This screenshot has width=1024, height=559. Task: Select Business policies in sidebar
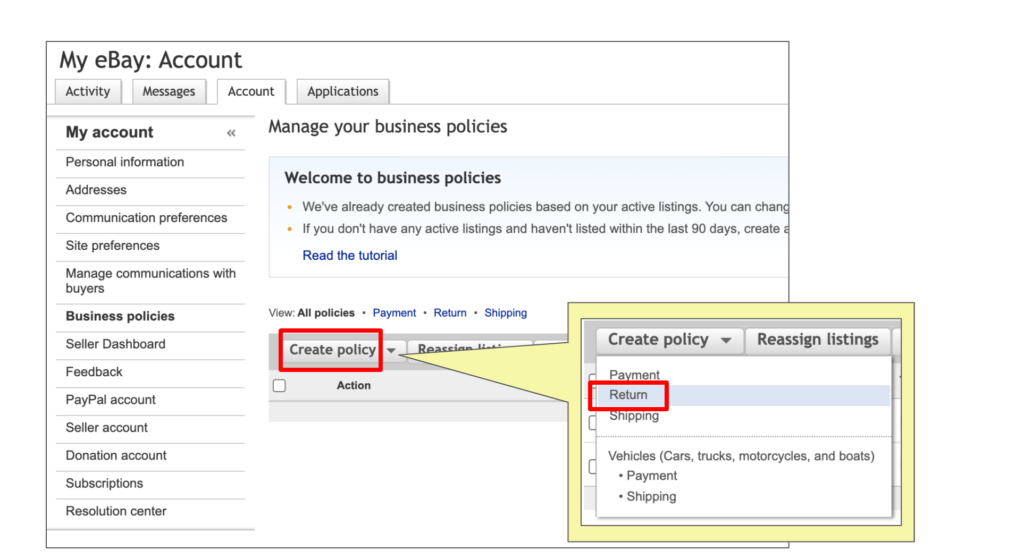[120, 316]
